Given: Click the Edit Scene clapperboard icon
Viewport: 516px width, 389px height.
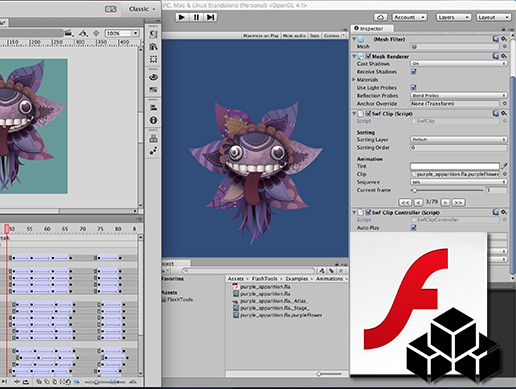Looking at the screenshot, I should pos(69,33).
